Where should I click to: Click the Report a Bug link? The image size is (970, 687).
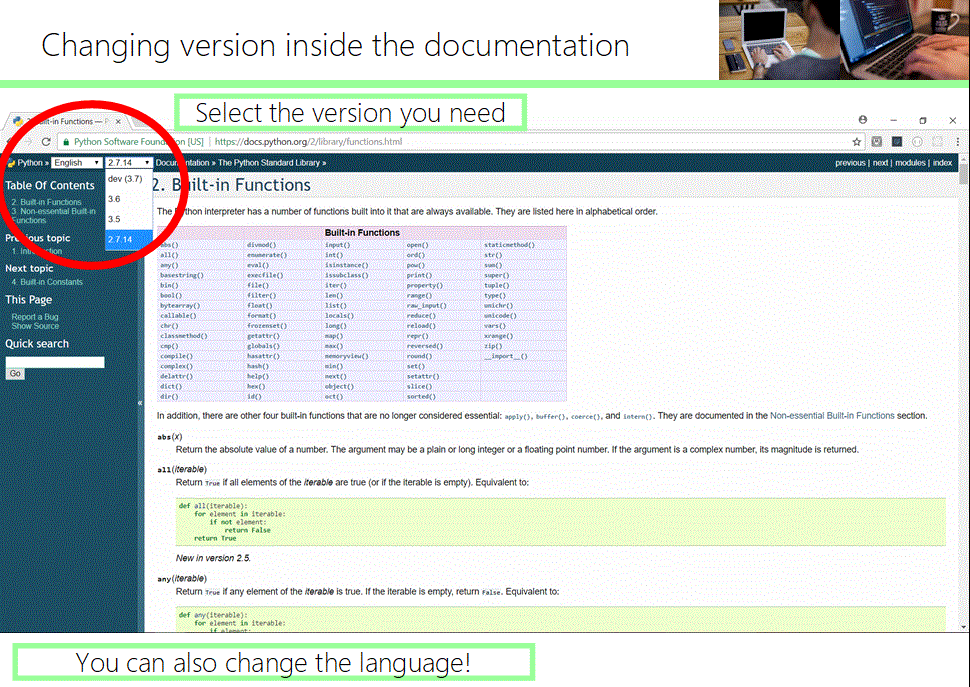point(33,317)
